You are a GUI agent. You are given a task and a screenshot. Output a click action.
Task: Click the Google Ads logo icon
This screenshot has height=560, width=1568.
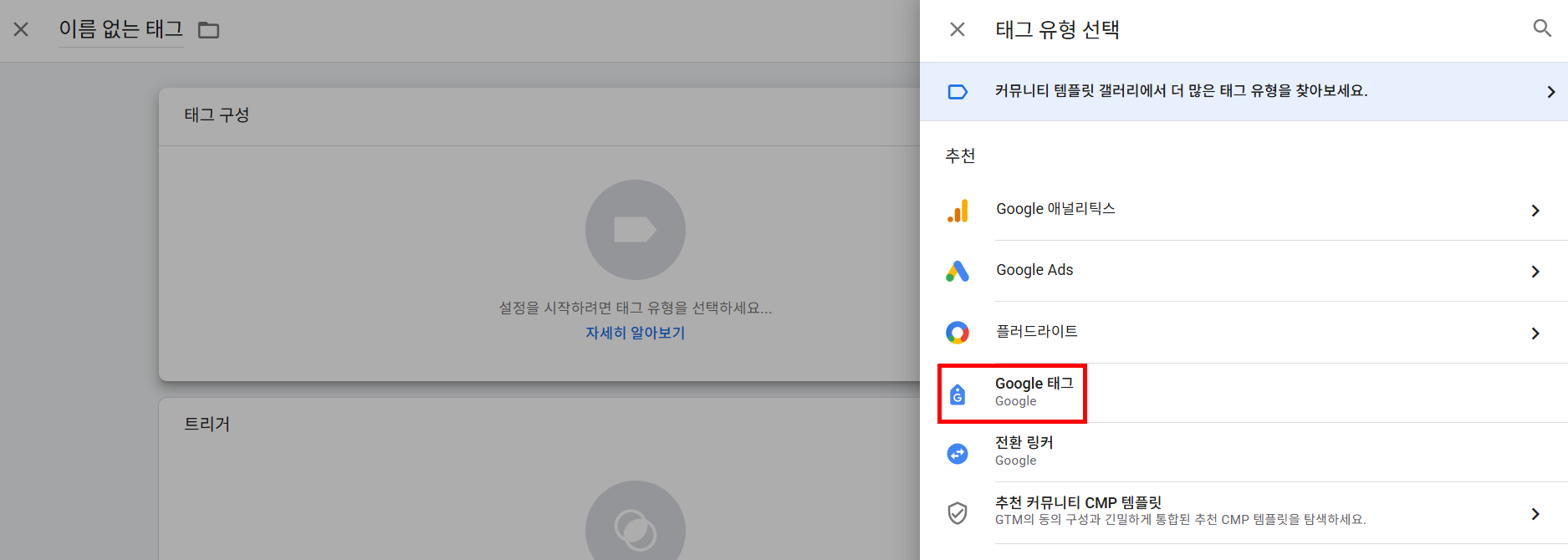958,271
